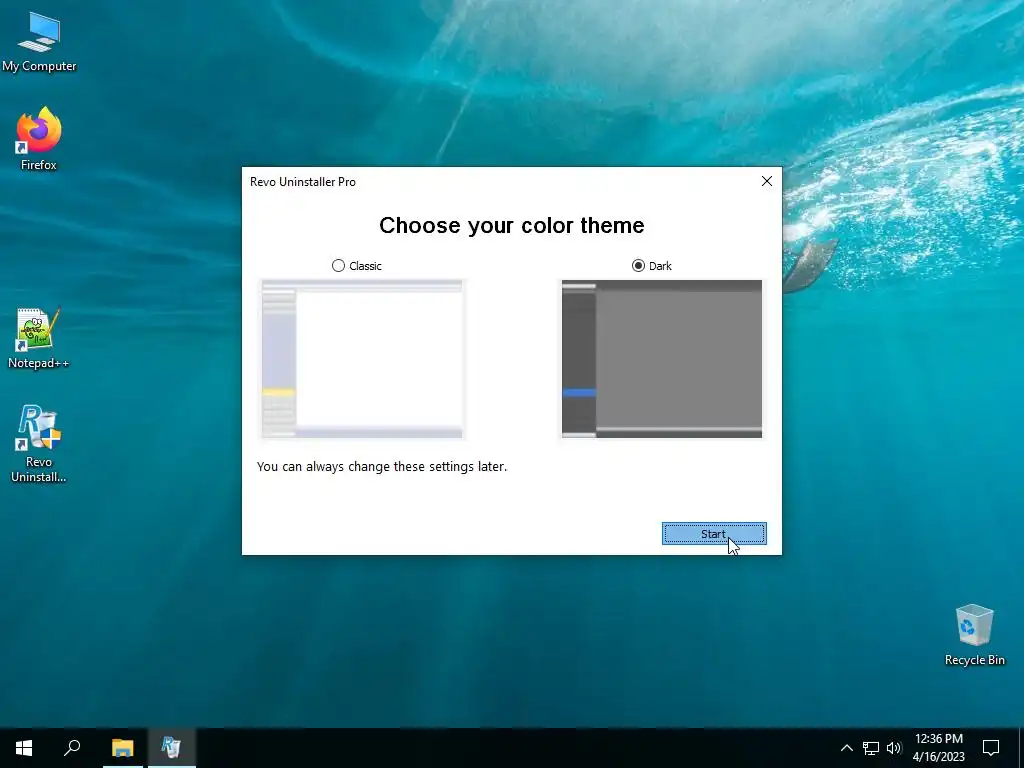Screen dimensions: 1024x768
Task: Click the Start button
Action: click(714, 534)
